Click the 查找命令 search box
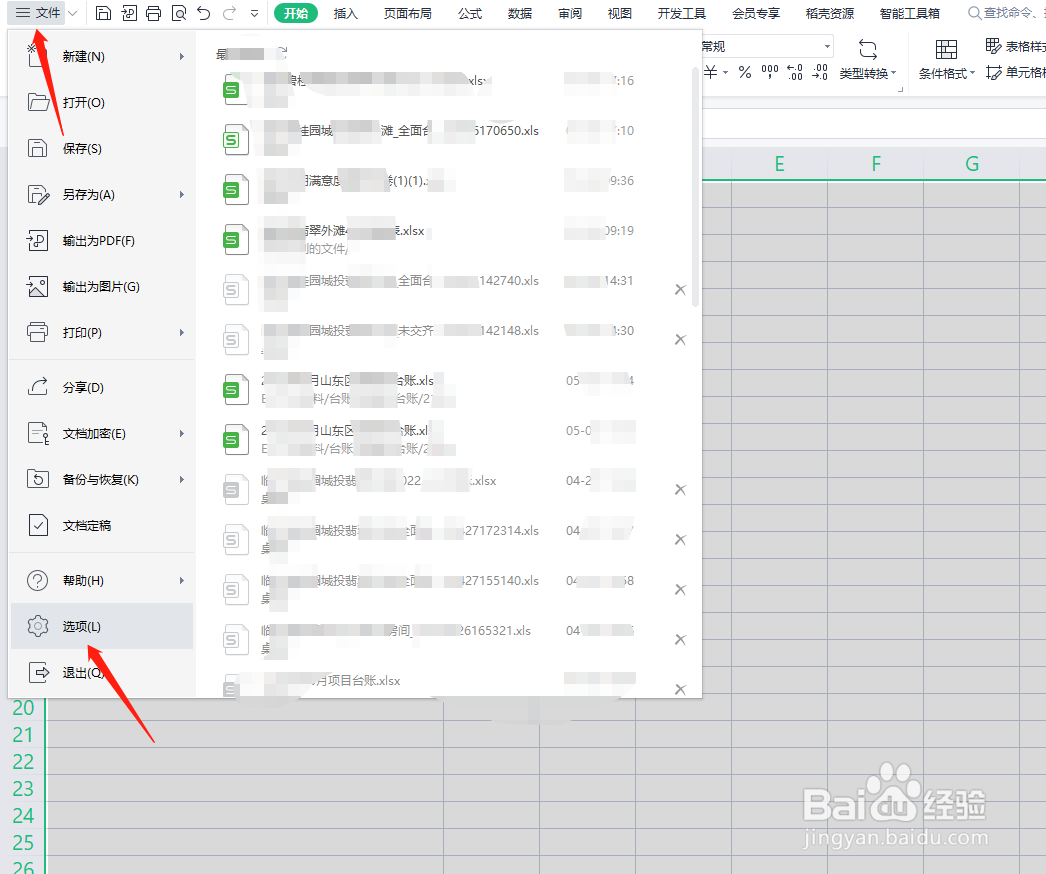Screen dimensions: 1046x874 click(1006, 13)
